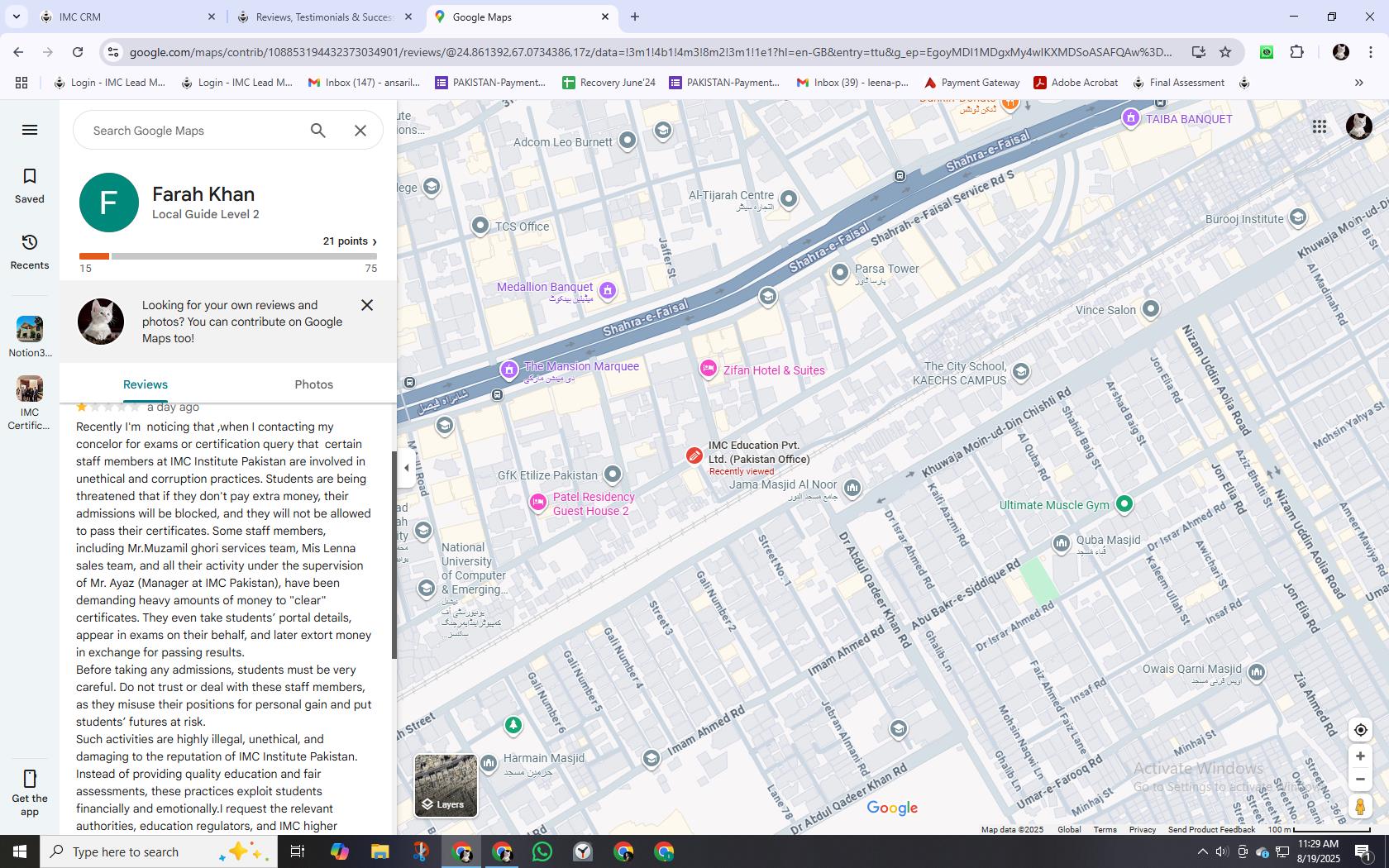Image resolution: width=1389 pixels, height=868 pixels.
Task: Open the Terms link
Action: pos(1105,829)
